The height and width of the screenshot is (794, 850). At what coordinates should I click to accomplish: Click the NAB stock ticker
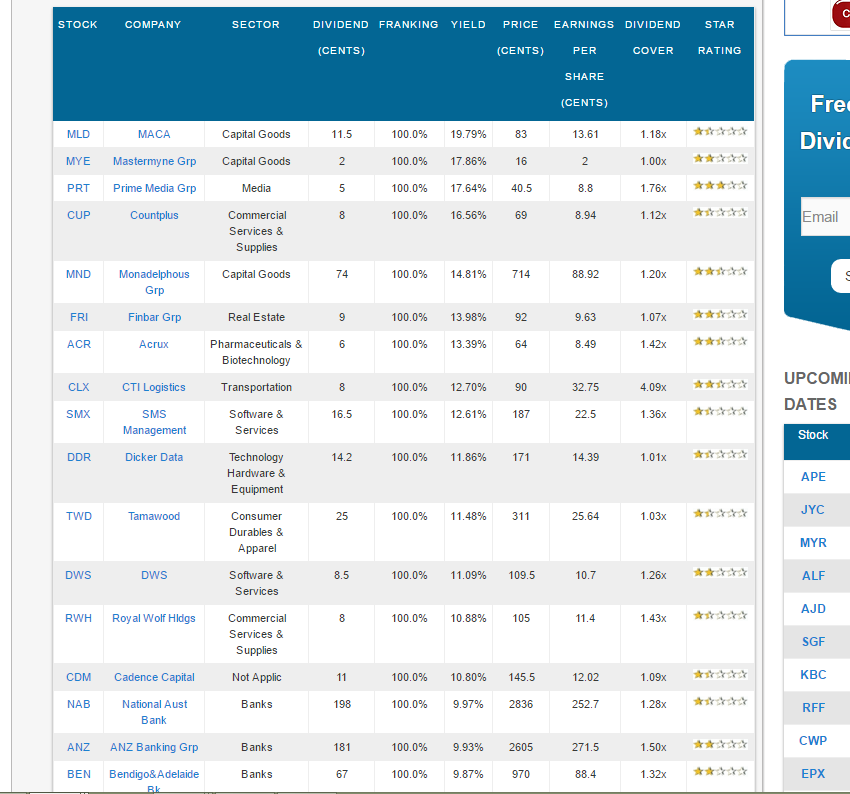pyautogui.click(x=79, y=704)
